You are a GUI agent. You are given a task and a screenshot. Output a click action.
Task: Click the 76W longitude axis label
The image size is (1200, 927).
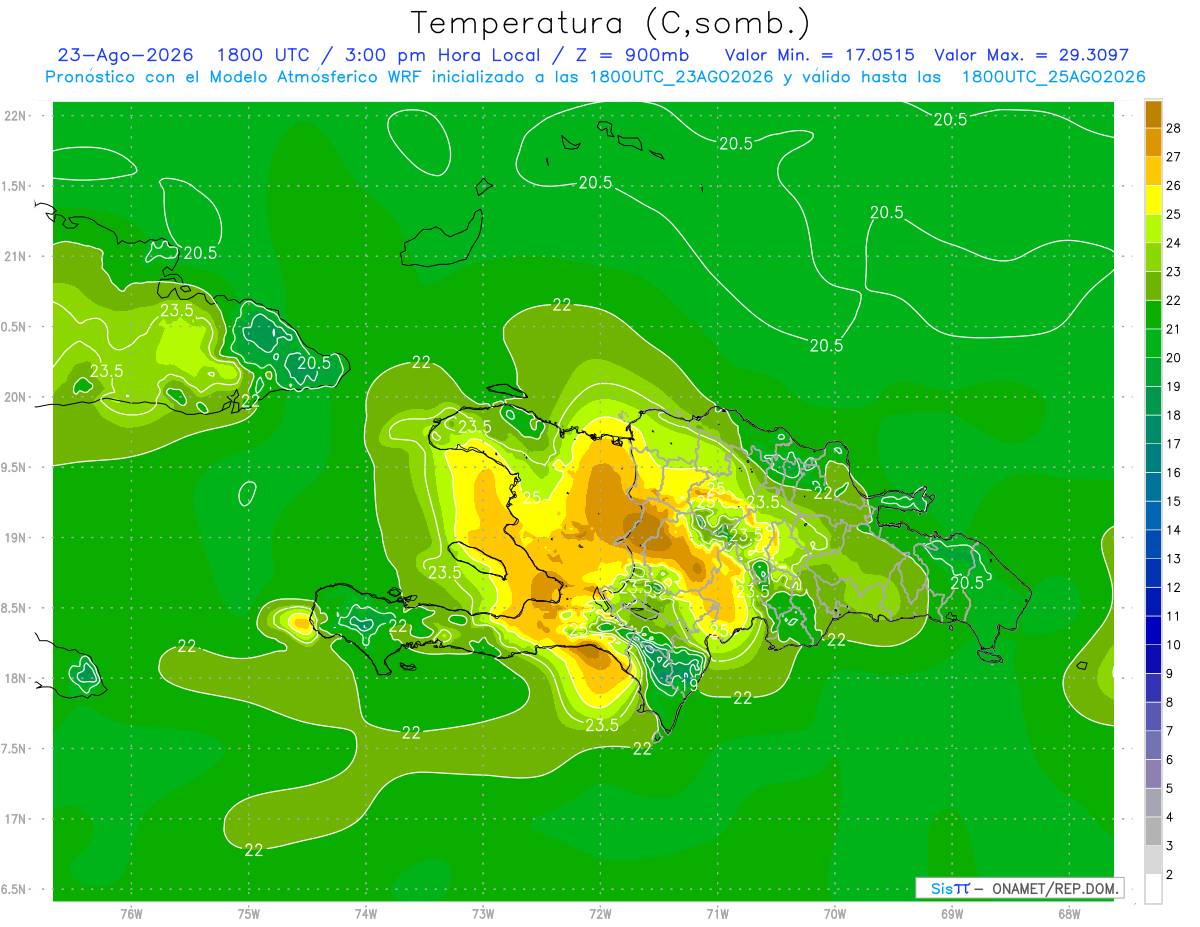click(131, 914)
